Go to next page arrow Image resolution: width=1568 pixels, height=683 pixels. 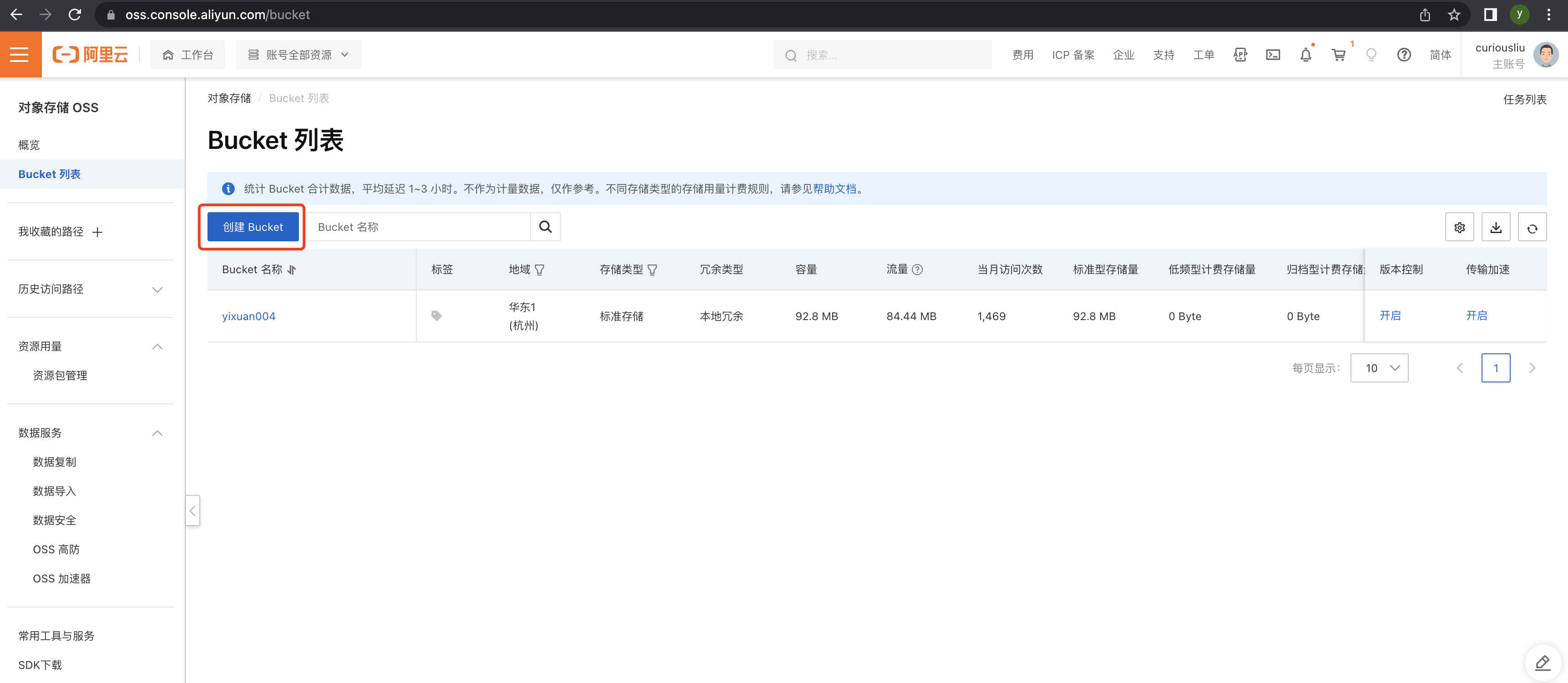(x=1532, y=367)
